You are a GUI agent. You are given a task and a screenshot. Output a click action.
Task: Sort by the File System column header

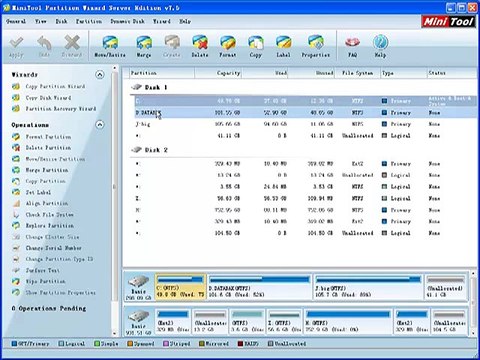point(357,73)
